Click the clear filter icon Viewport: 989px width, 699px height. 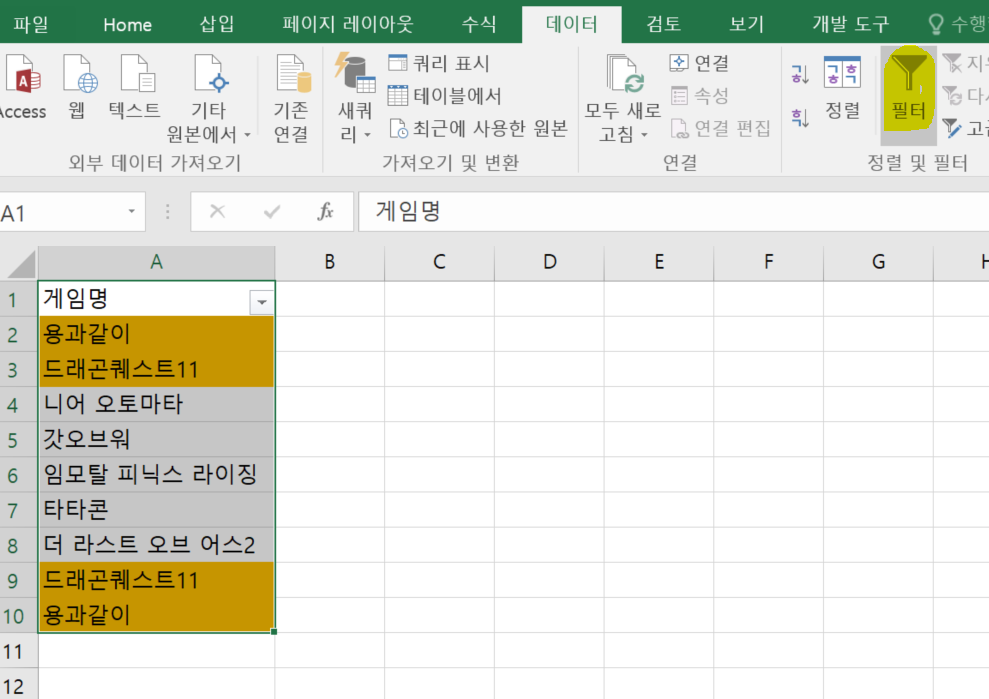coord(952,62)
